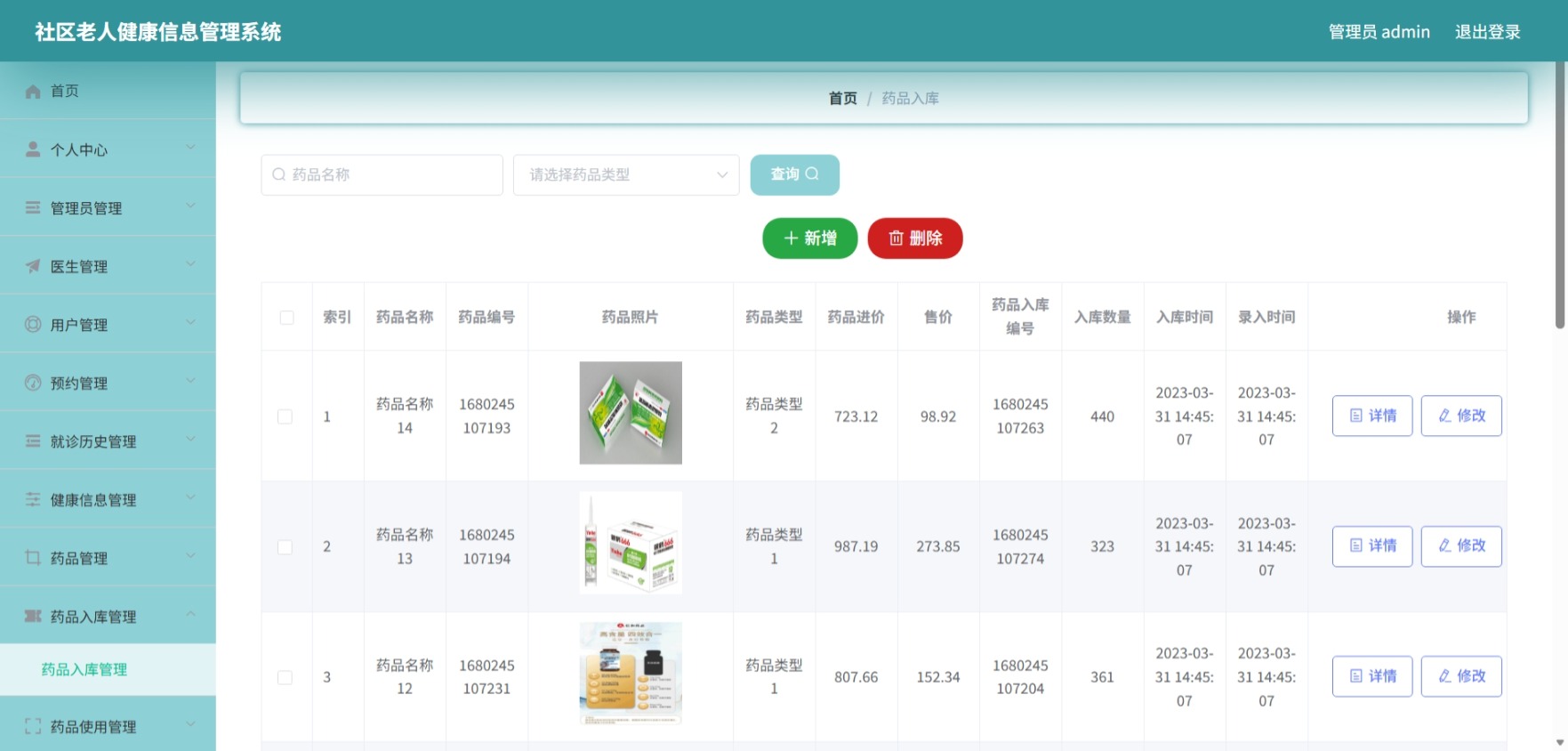Click 社区老人健康信息管理系统 title
The width and height of the screenshot is (1568, 751).
click(x=158, y=32)
